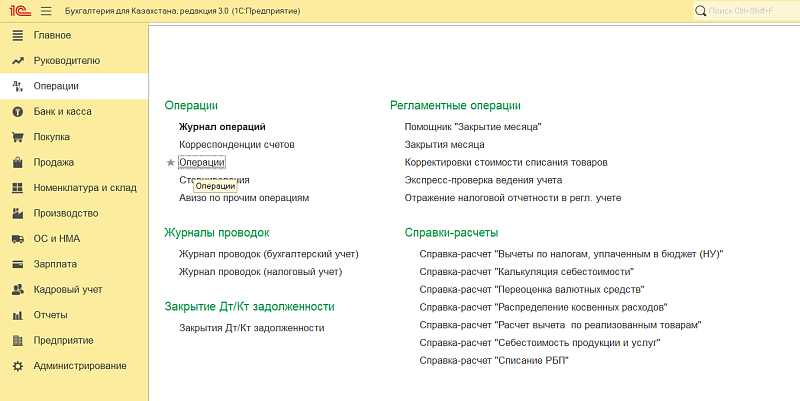The image size is (800, 401).
Task: Launch Помощник "Закрытие месяца"
Action: coord(472,127)
